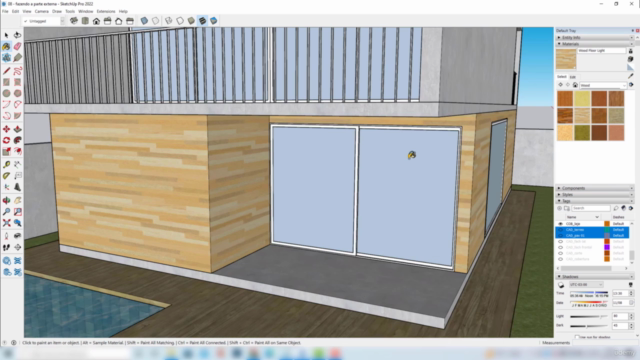Open the File menu

click(x=5, y=11)
